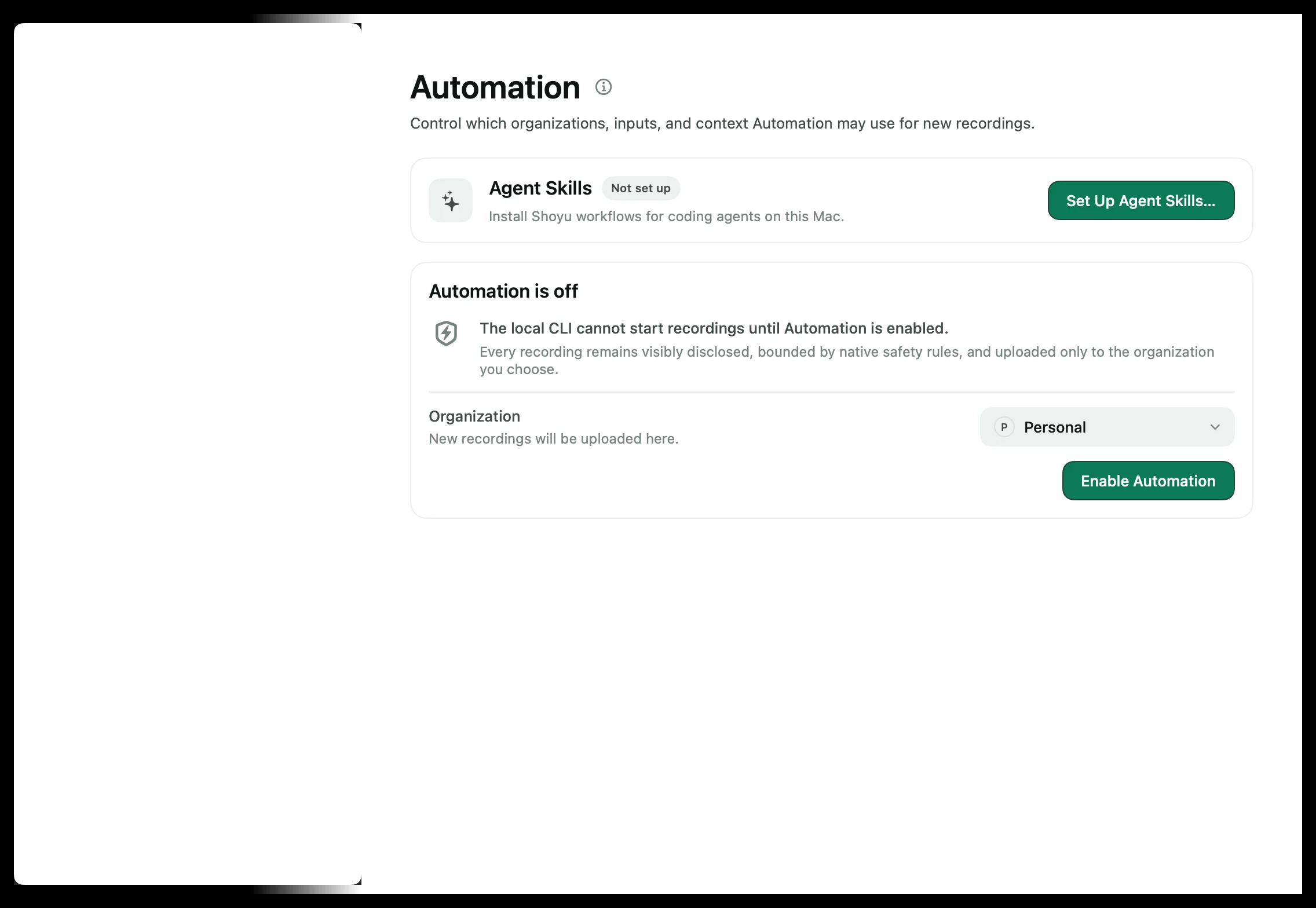Click 'Automation is off' heading
The image size is (1316, 908).
tap(503, 291)
